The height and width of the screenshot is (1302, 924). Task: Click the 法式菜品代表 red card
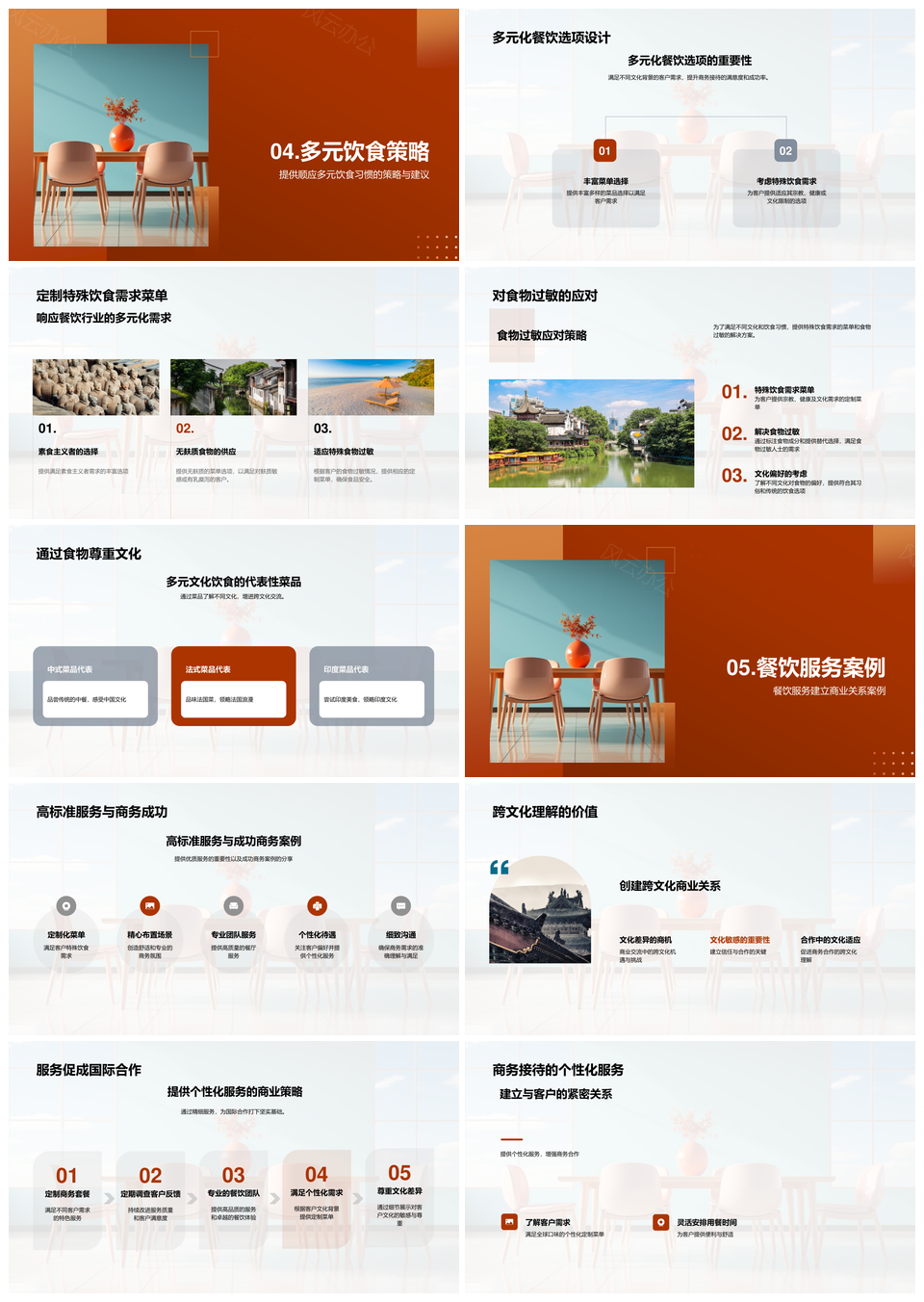(x=234, y=686)
